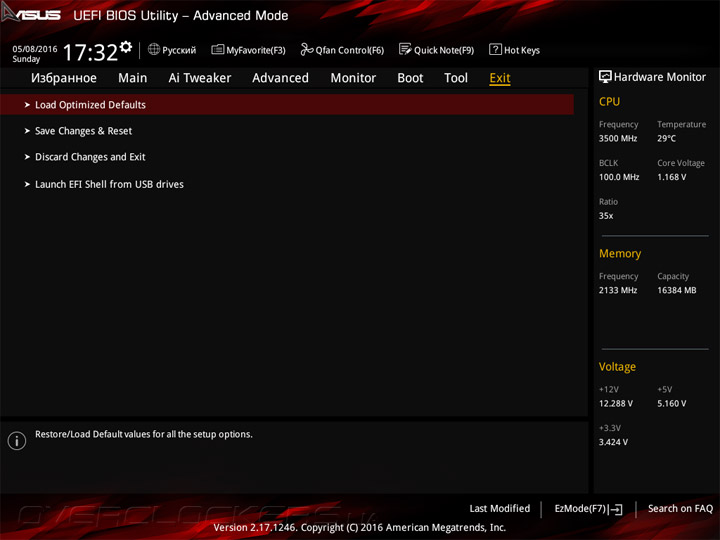Click CPU frequency value 3500 MHz
This screenshot has height=540, width=720.
tap(618, 138)
